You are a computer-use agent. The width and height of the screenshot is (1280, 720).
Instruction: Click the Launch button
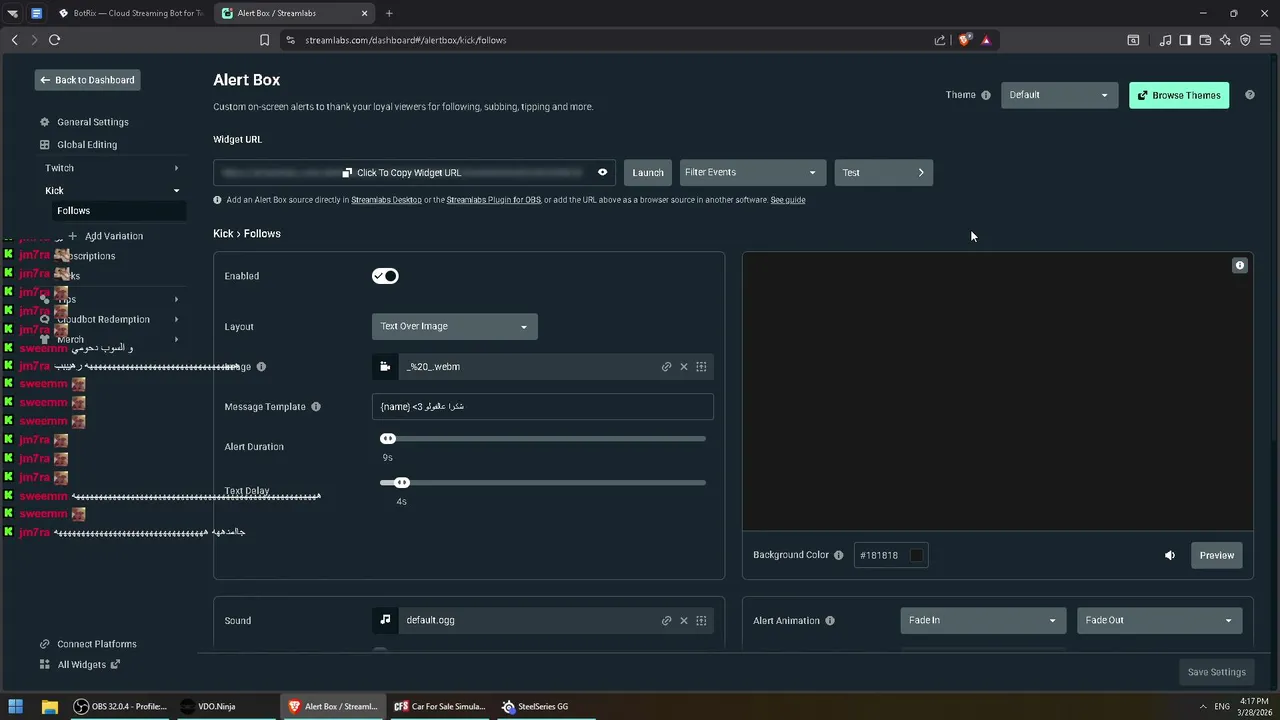pyautogui.click(x=648, y=173)
